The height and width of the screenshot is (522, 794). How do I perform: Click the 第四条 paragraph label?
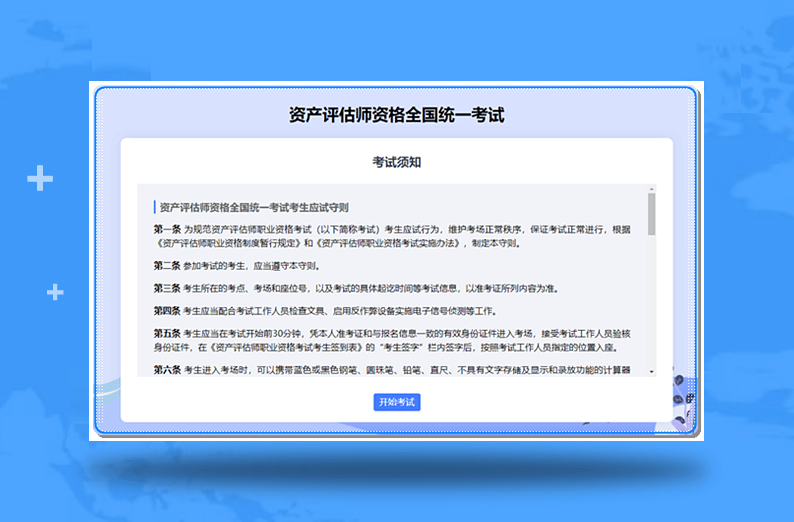(x=167, y=311)
